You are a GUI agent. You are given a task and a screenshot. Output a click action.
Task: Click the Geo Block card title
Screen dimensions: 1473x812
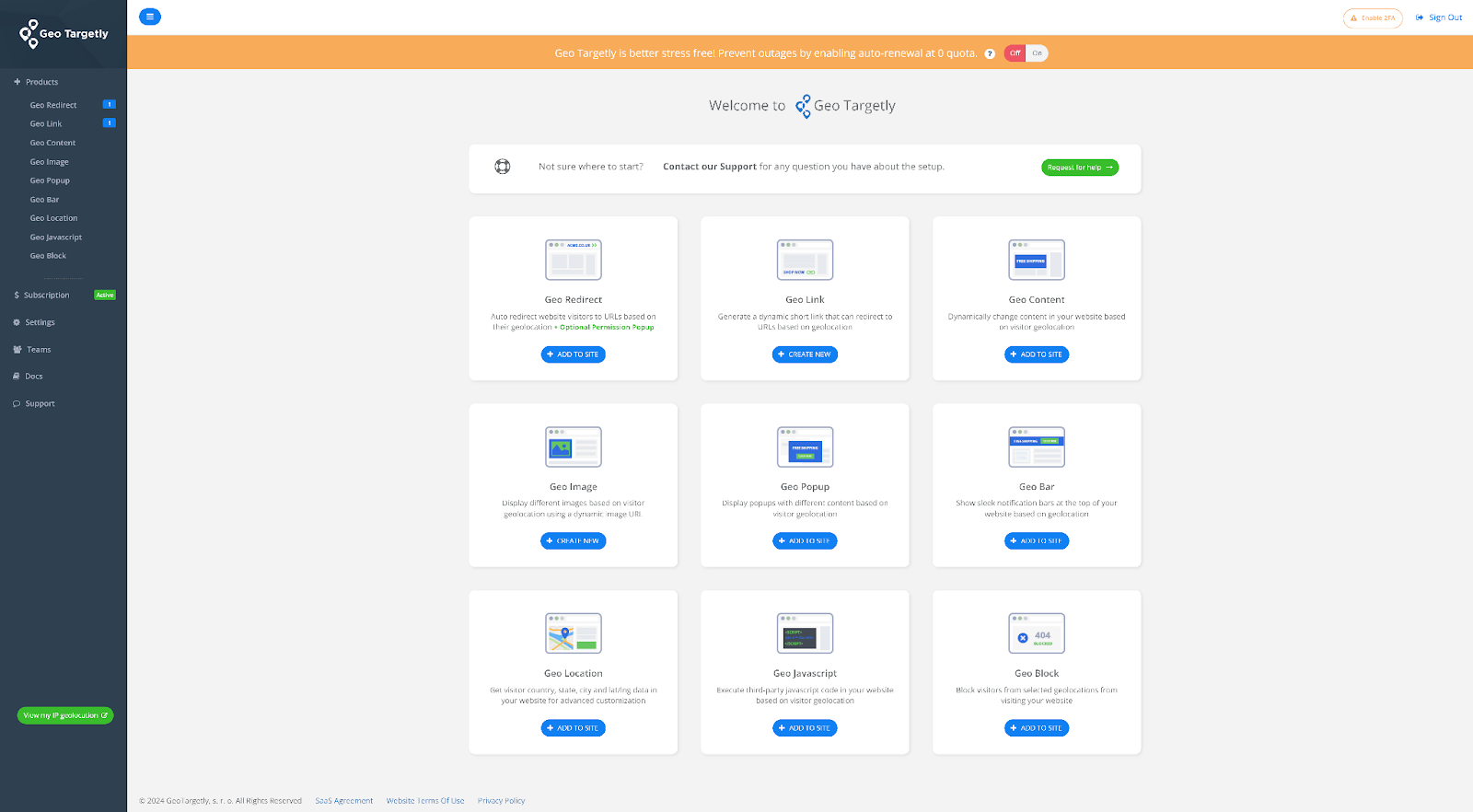point(1037,673)
